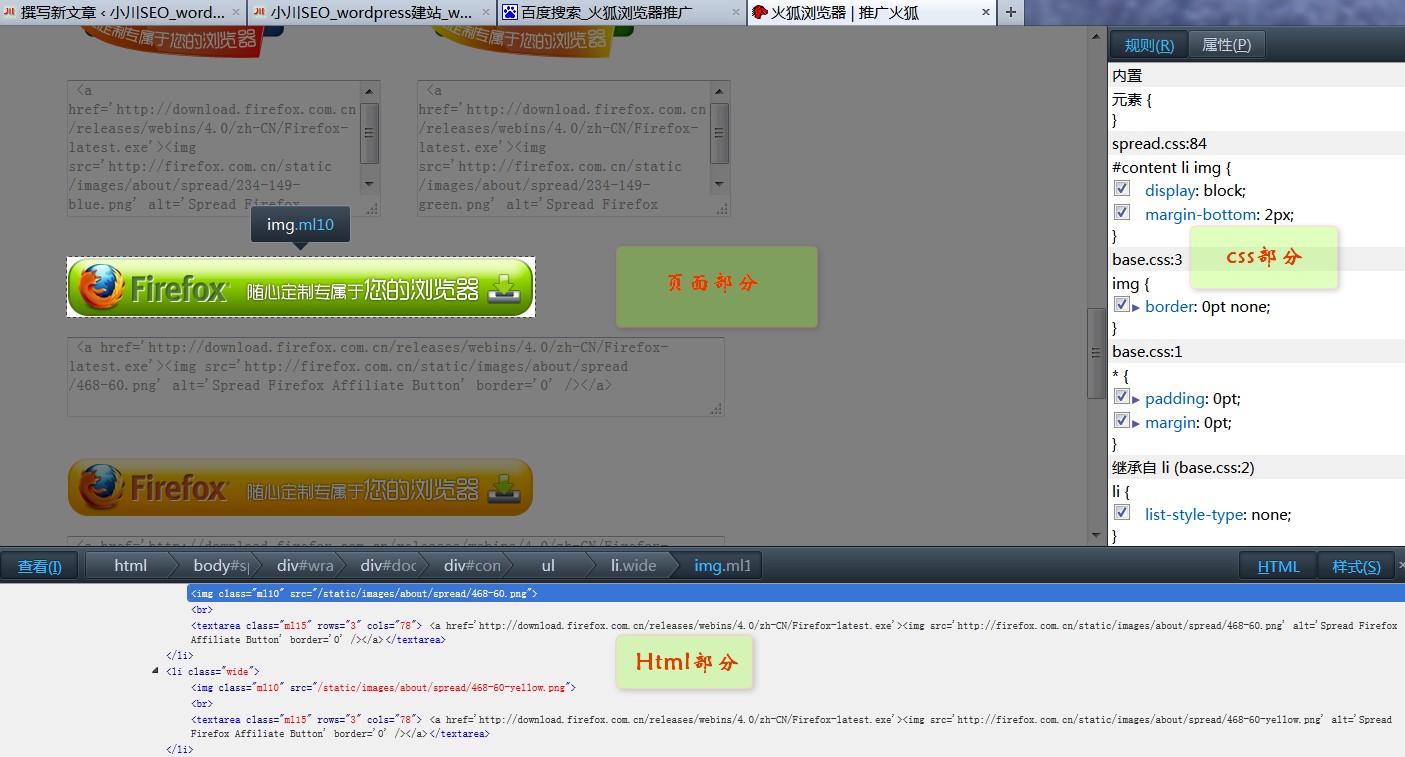
Task: Click the blue textarea's scroll-down arrow
Action: (369, 185)
